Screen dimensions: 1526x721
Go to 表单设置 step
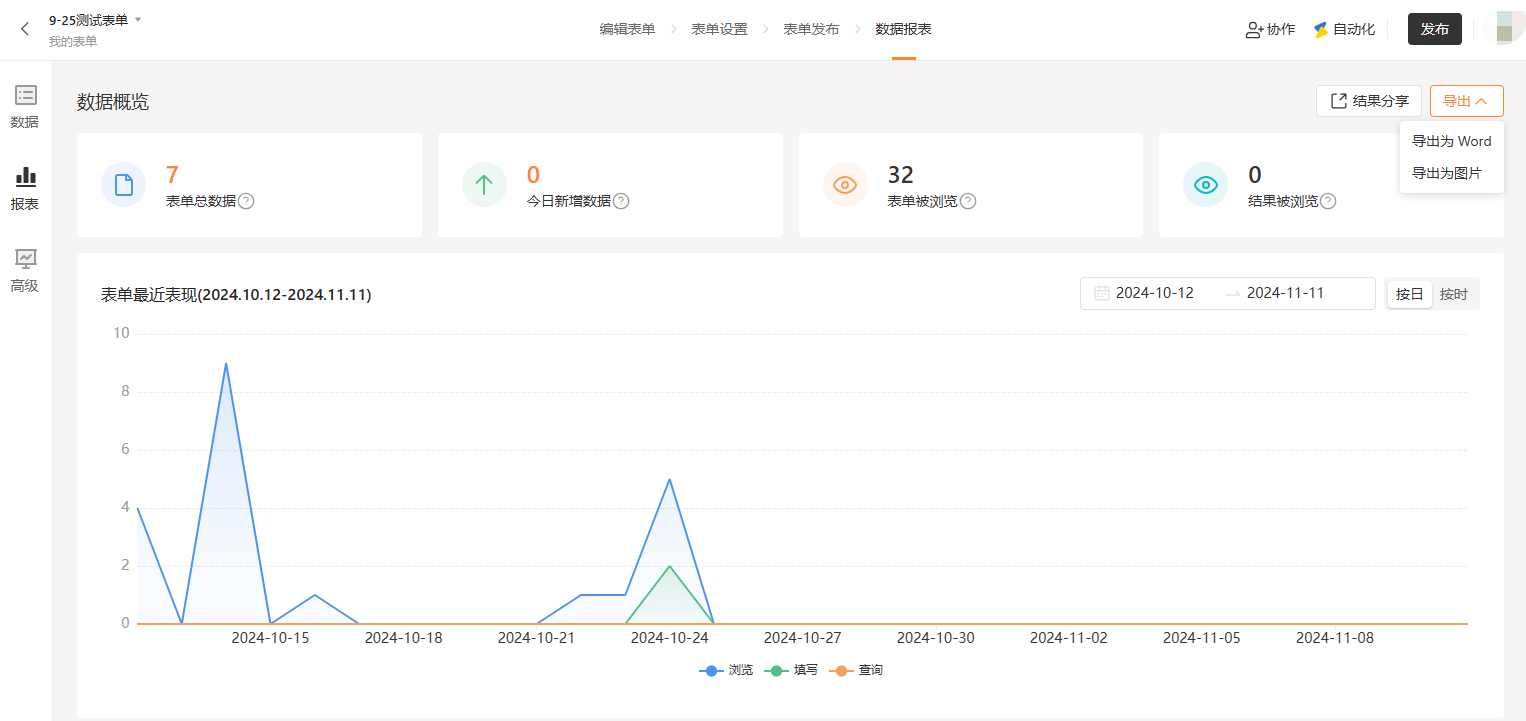[719, 29]
